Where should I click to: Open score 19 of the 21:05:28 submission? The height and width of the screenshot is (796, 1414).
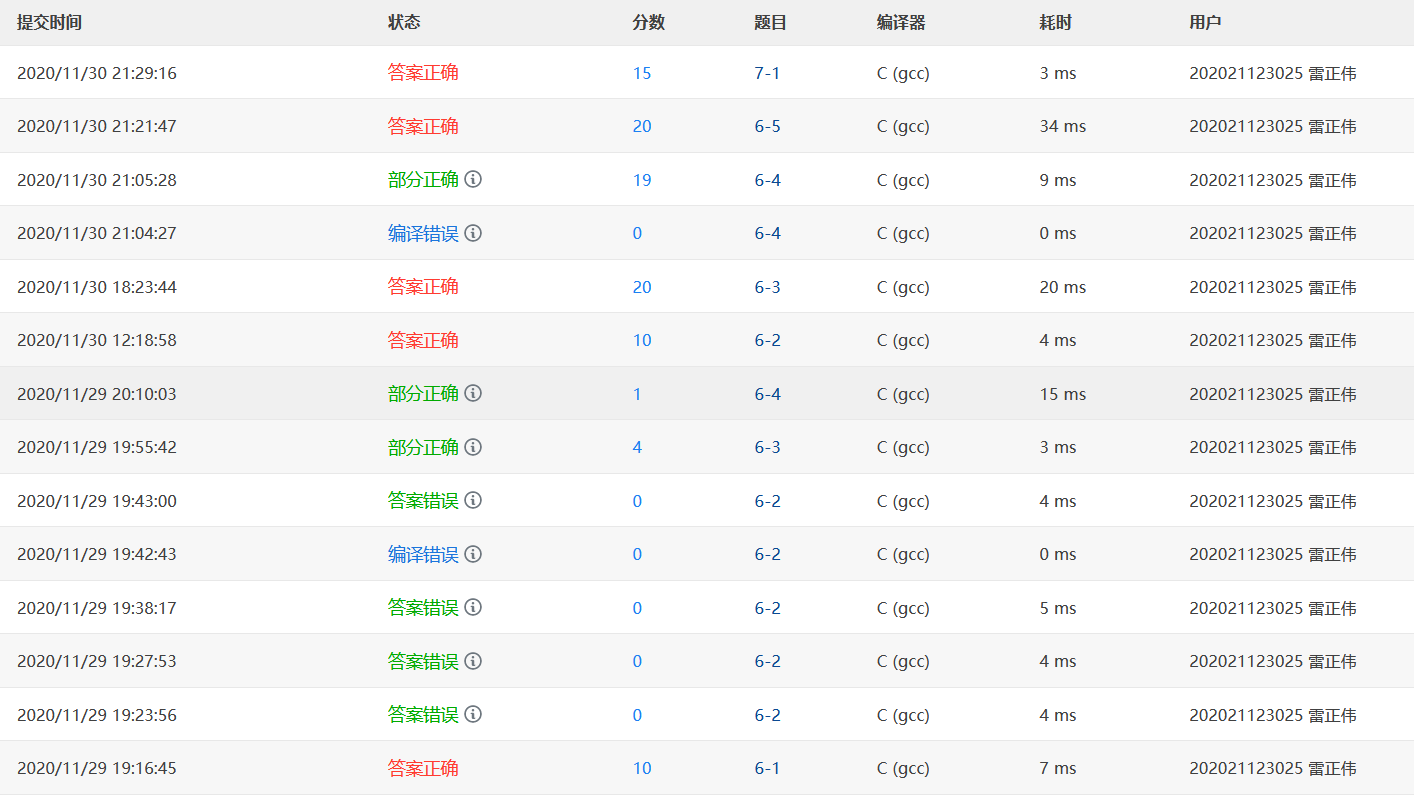coord(642,180)
